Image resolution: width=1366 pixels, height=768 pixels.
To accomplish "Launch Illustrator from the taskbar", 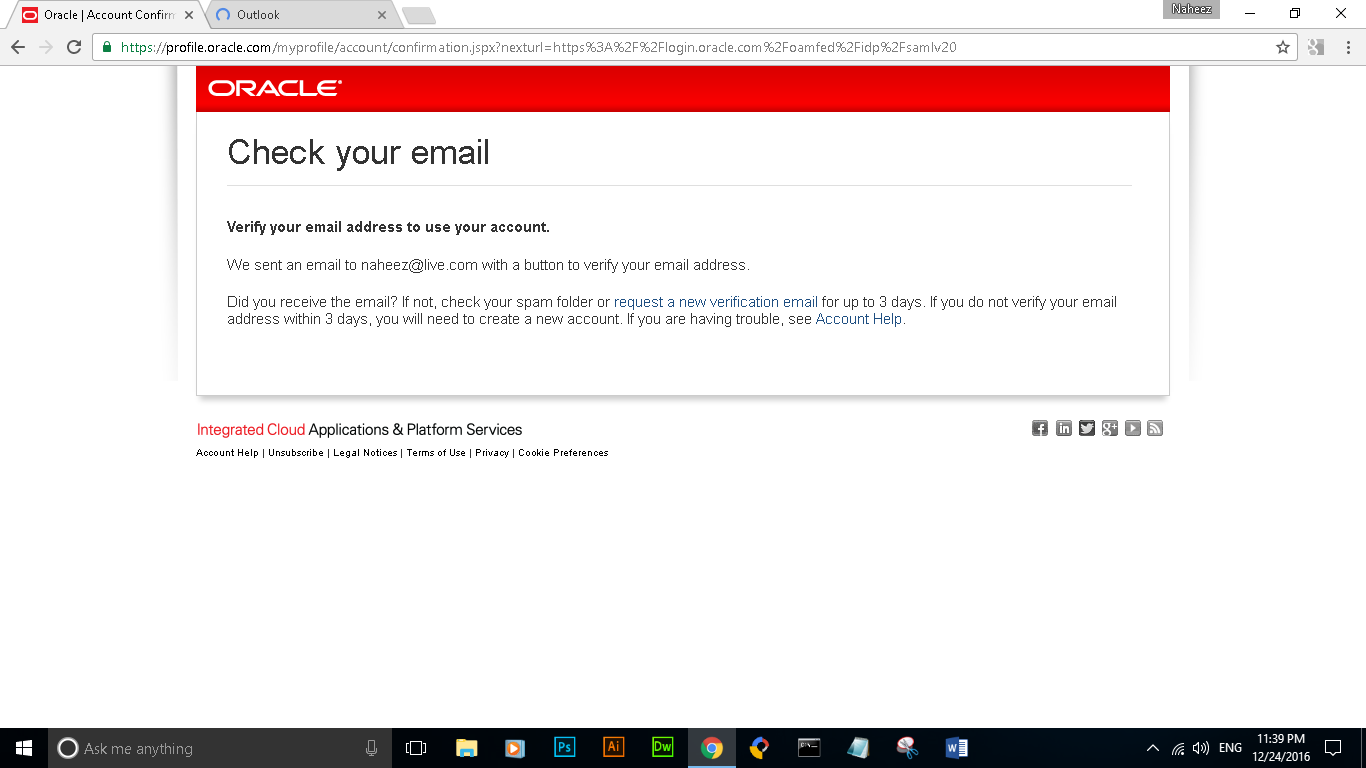I will point(613,748).
